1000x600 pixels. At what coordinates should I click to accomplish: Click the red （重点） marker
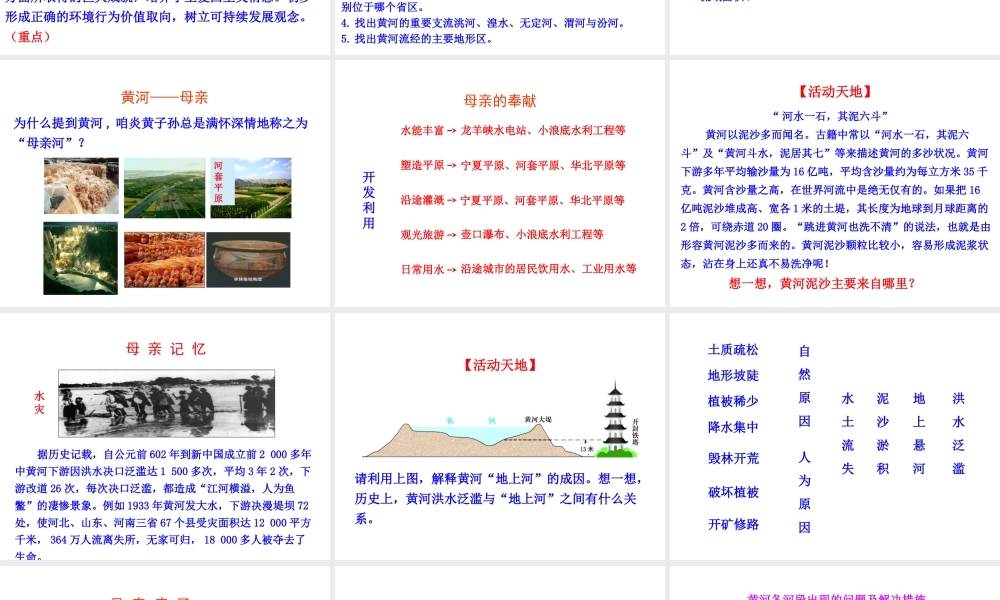tap(30, 37)
